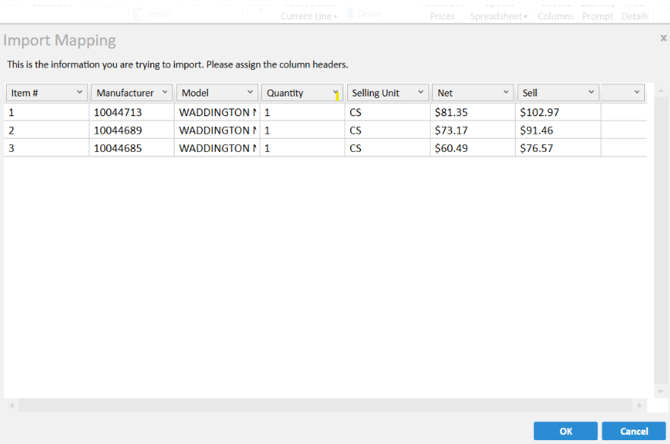The height and width of the screenshot is (444, 670).
Task: Select the WADDINGTON model cell in row 3
Action: point(217,148)
